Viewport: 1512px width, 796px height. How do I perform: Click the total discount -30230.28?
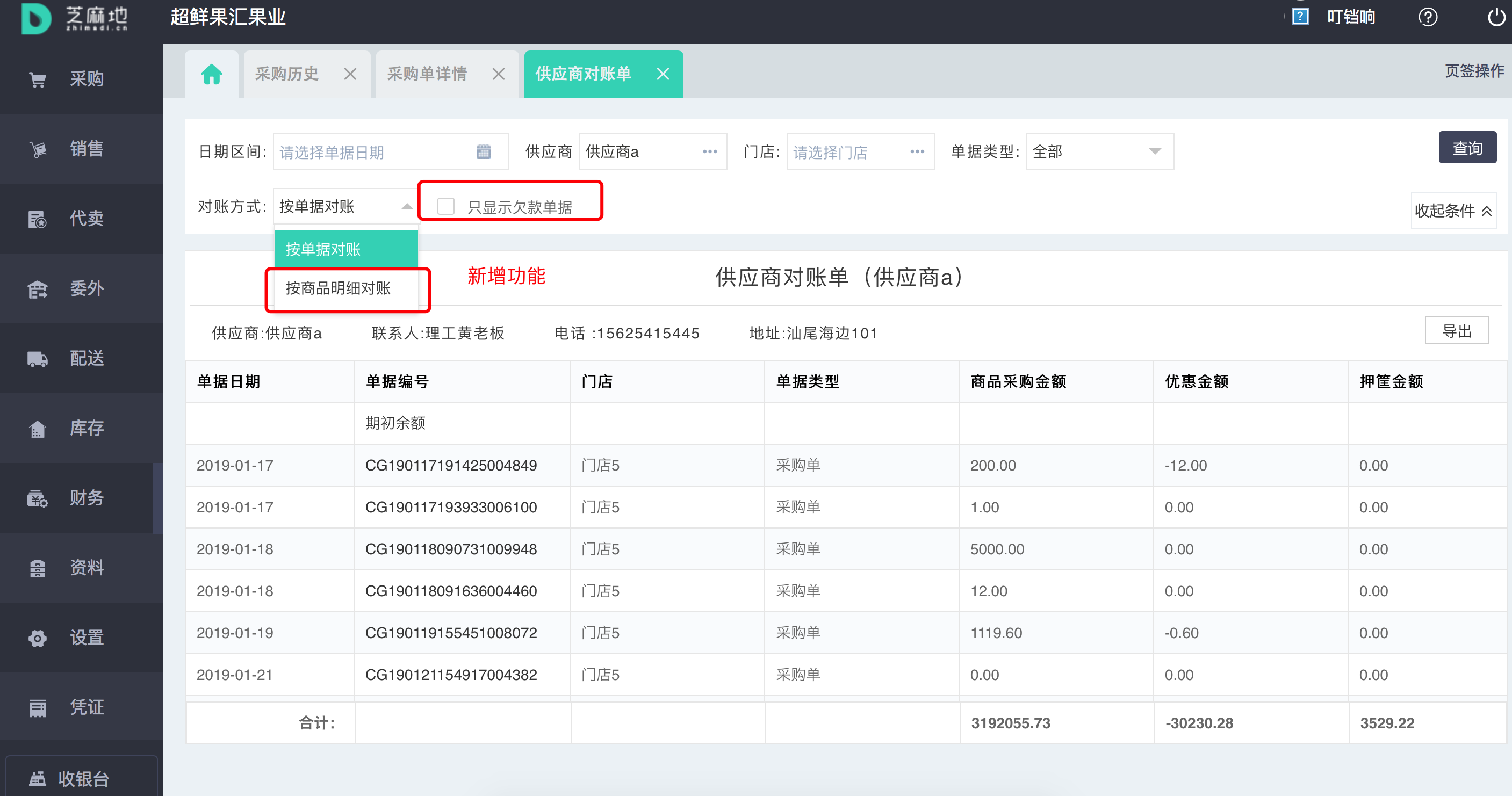[x=1199, y=723]
